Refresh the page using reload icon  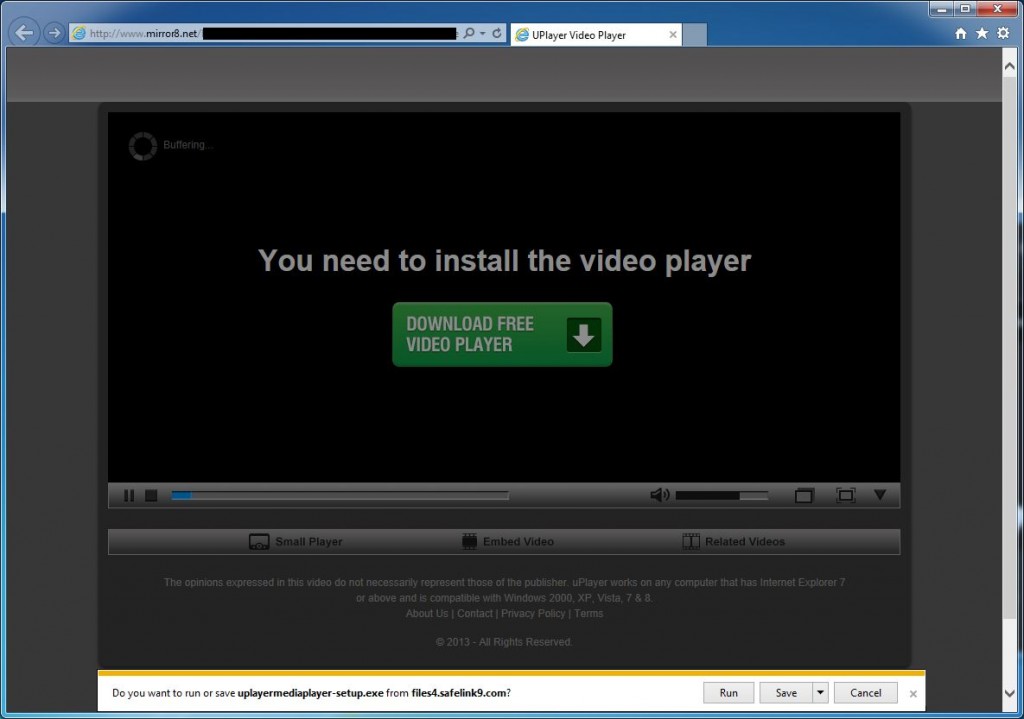pos(497,33)
